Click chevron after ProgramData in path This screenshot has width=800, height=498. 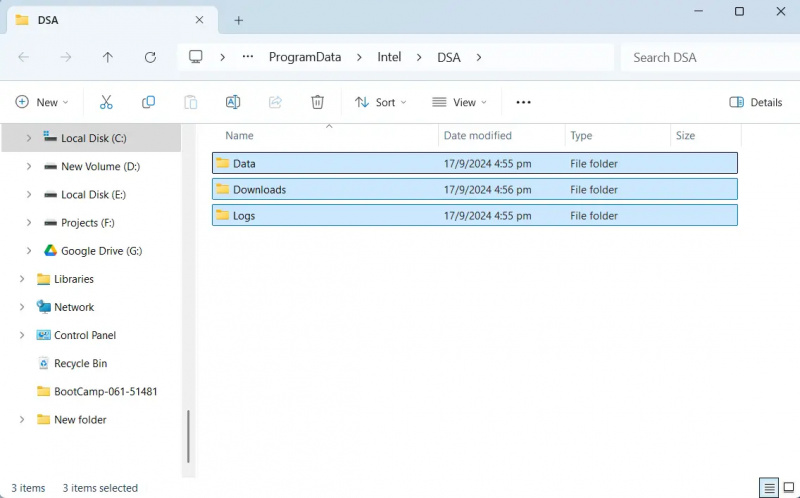coord(359,57)
